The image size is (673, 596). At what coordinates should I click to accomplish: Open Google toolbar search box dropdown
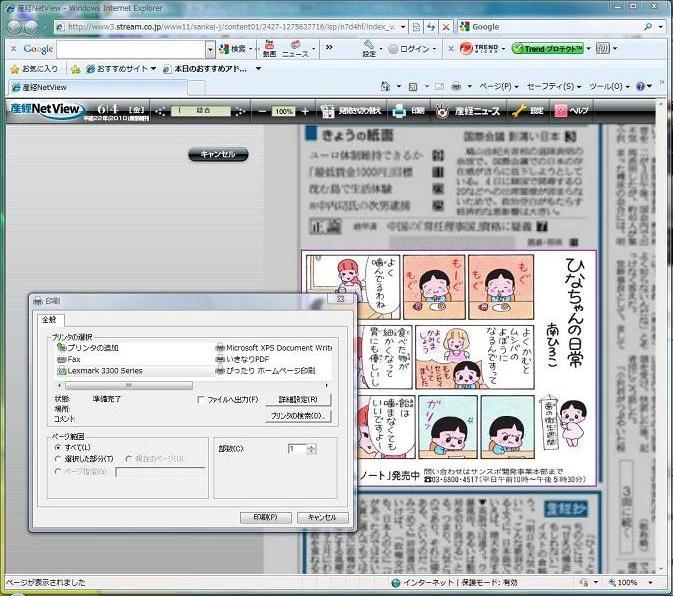tap(210, 49)
